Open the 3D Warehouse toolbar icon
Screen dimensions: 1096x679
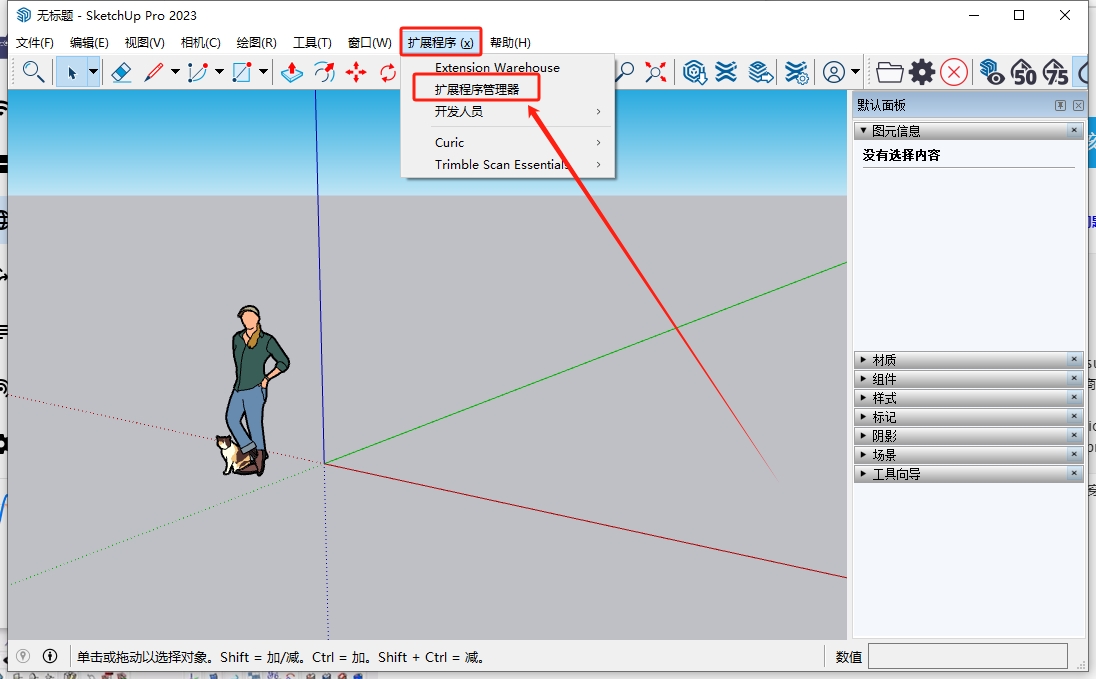pyautogui.click(x=695, y=72)
